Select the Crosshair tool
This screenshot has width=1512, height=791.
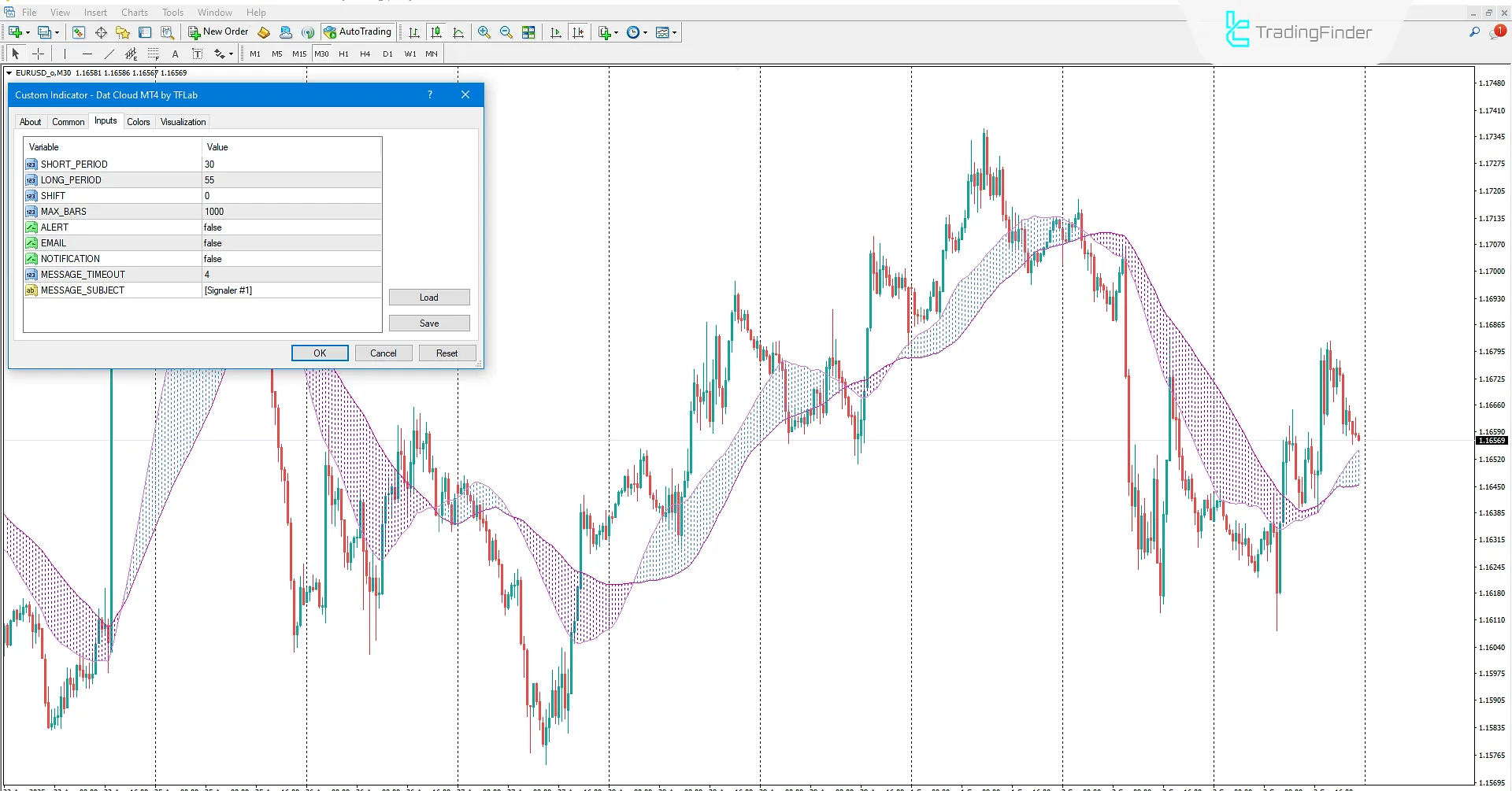(x=39, y=54)
